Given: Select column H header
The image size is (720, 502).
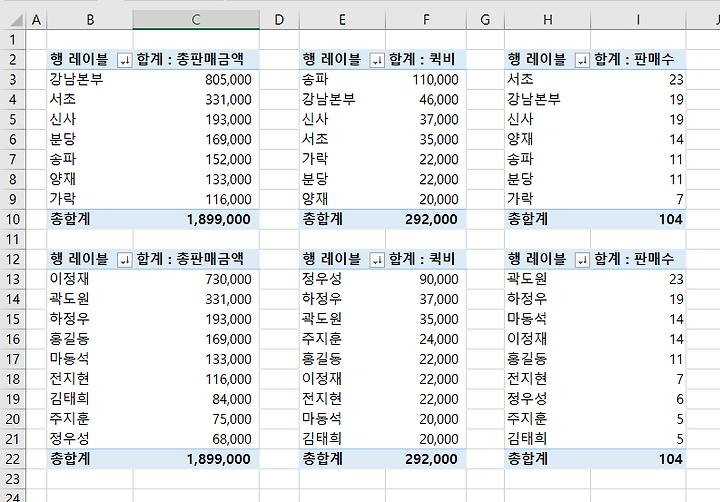Looking at the screenshot, I should point(547,20).
